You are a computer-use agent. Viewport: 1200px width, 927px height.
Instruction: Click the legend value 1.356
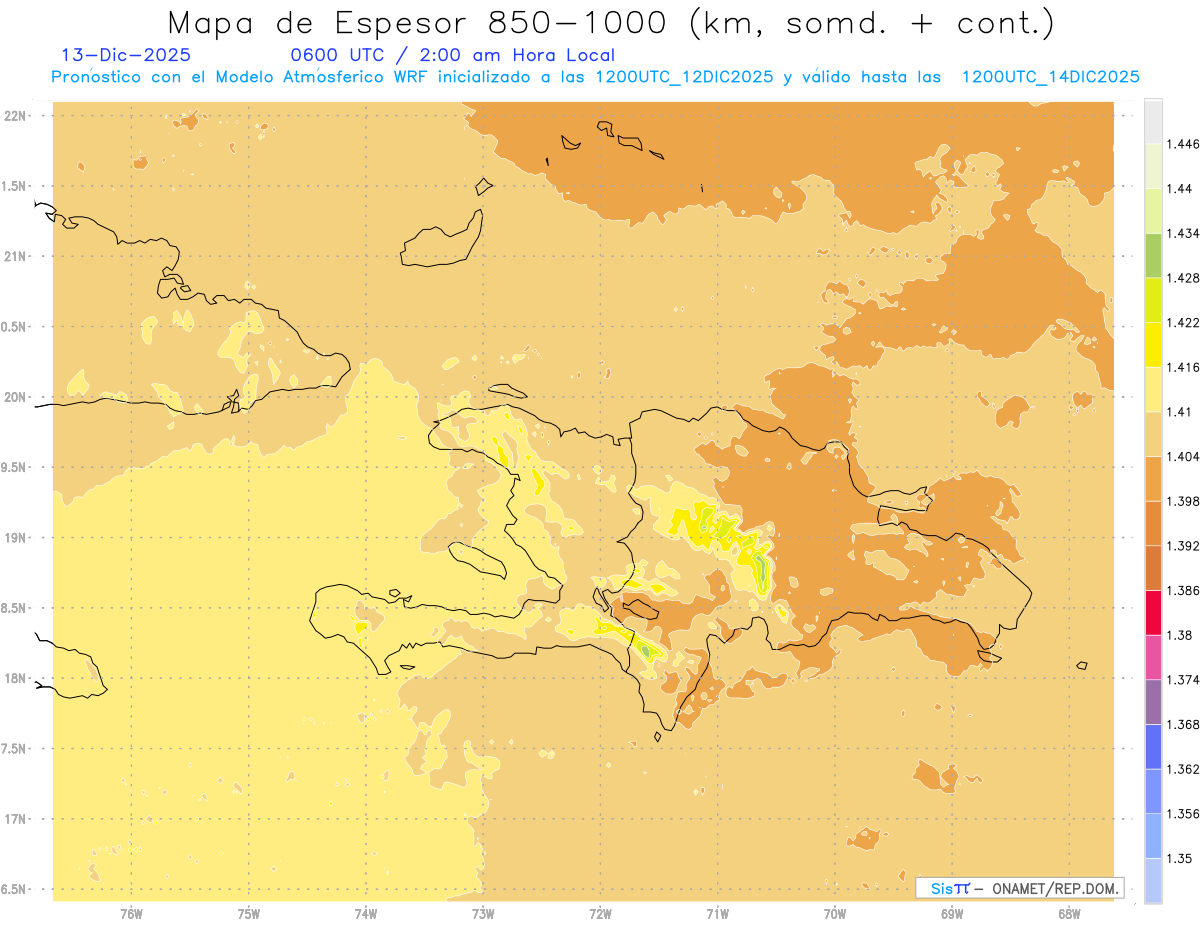coord(1184,813)
